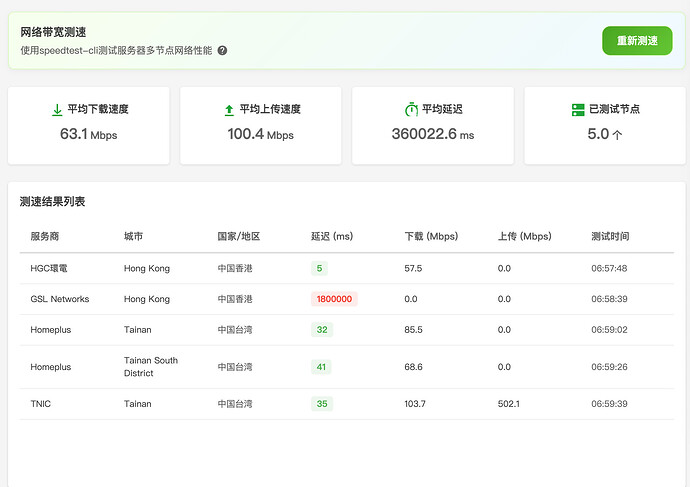
Task: Click Hong Kong city in GSL Networks row
Action: click(x=147, y=299)
